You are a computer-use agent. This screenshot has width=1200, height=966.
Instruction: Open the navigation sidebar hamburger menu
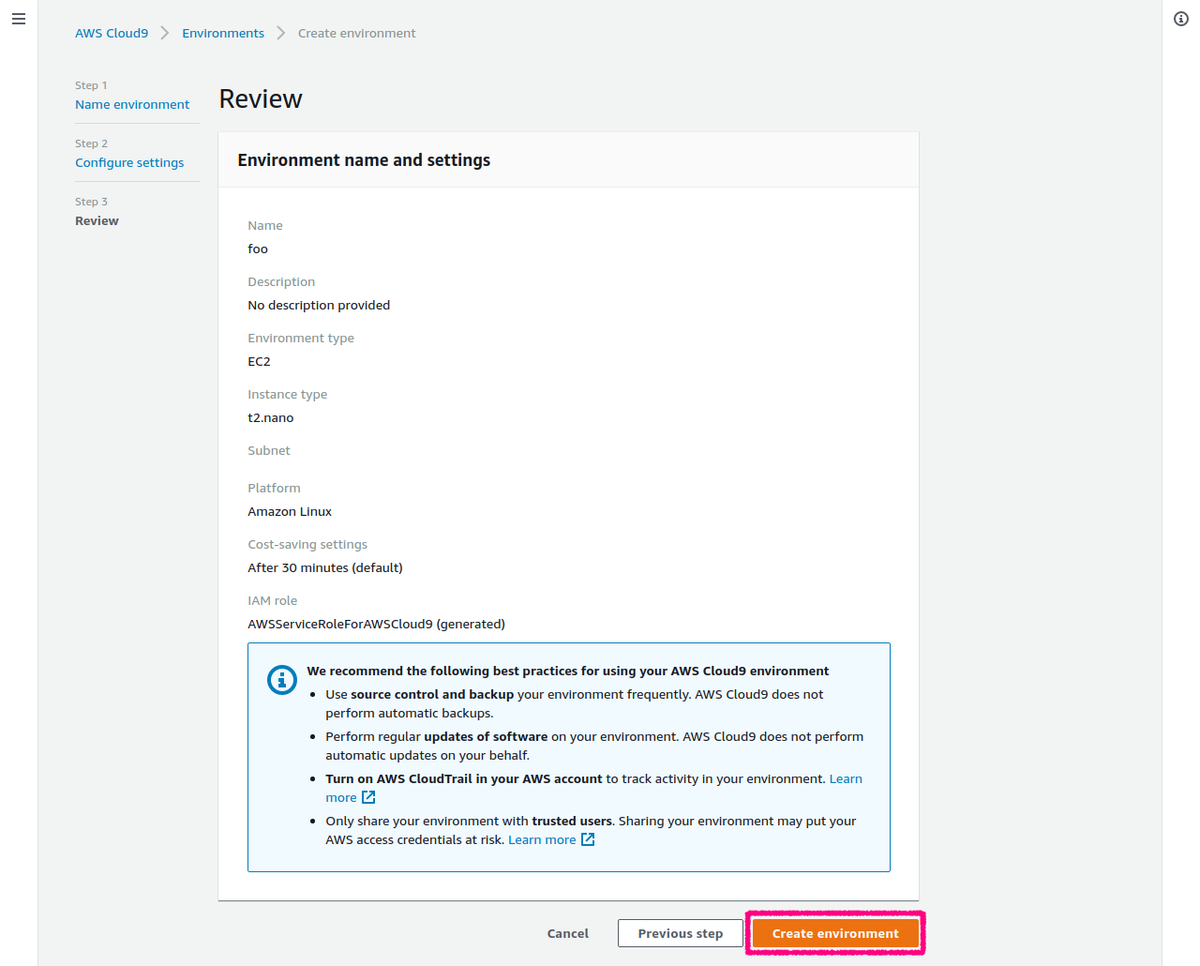click(18, 18)
